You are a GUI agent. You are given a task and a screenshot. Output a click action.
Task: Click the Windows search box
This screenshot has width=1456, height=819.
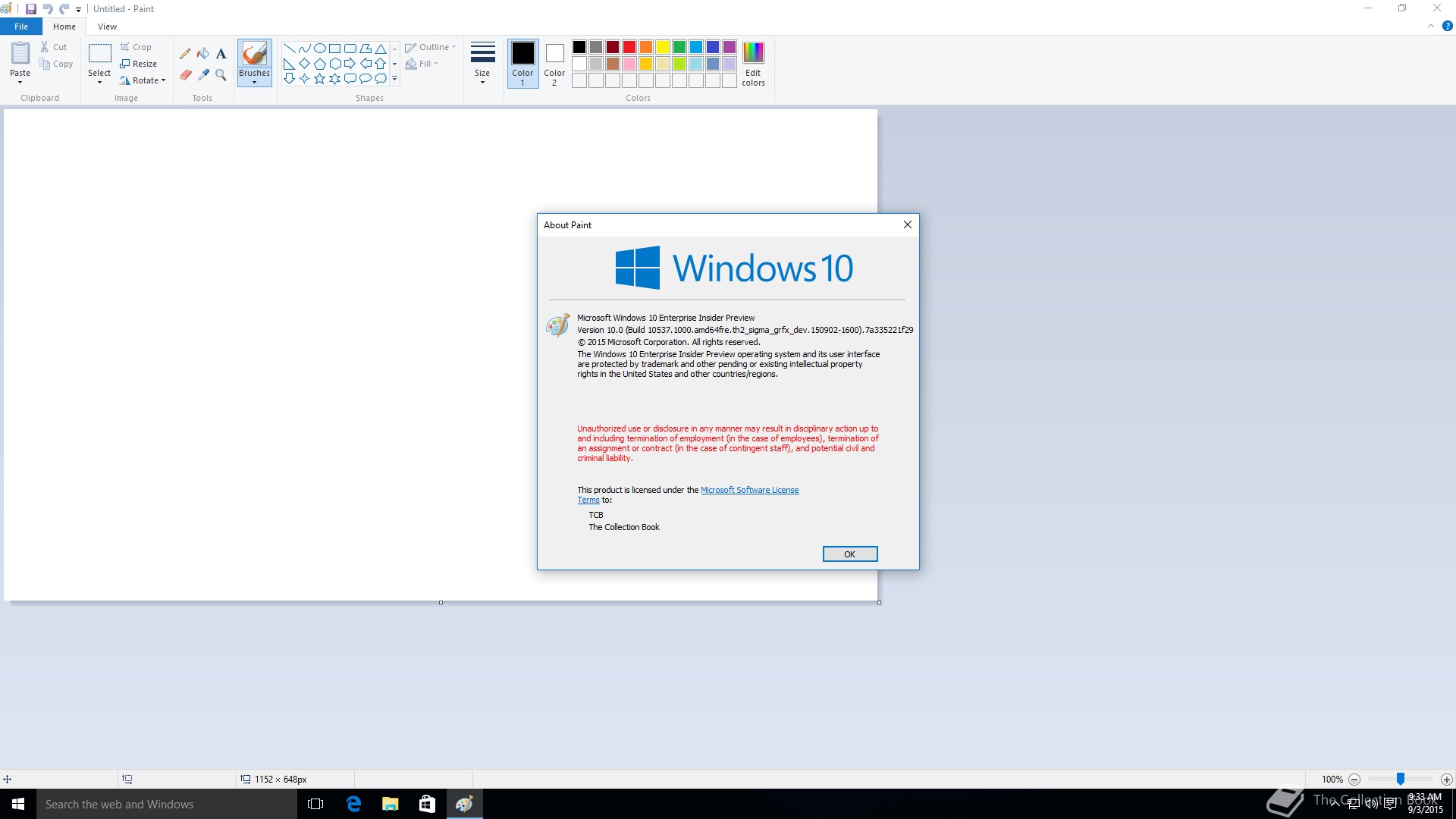coord(167,804)
